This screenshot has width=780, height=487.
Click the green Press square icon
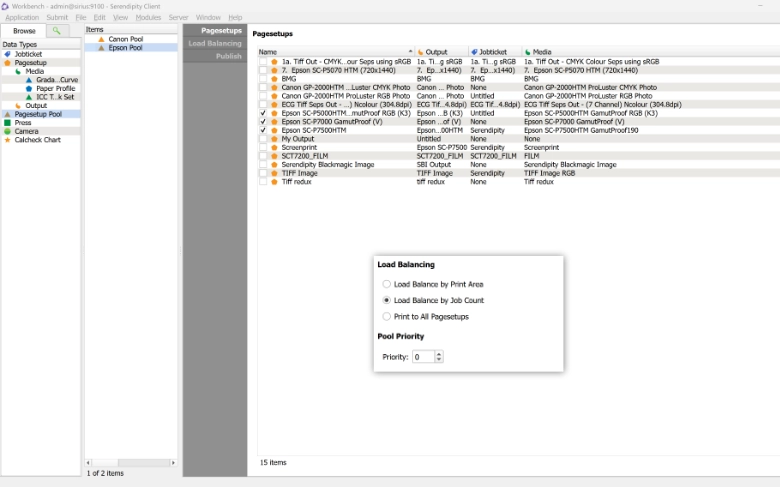pos(8,123)
